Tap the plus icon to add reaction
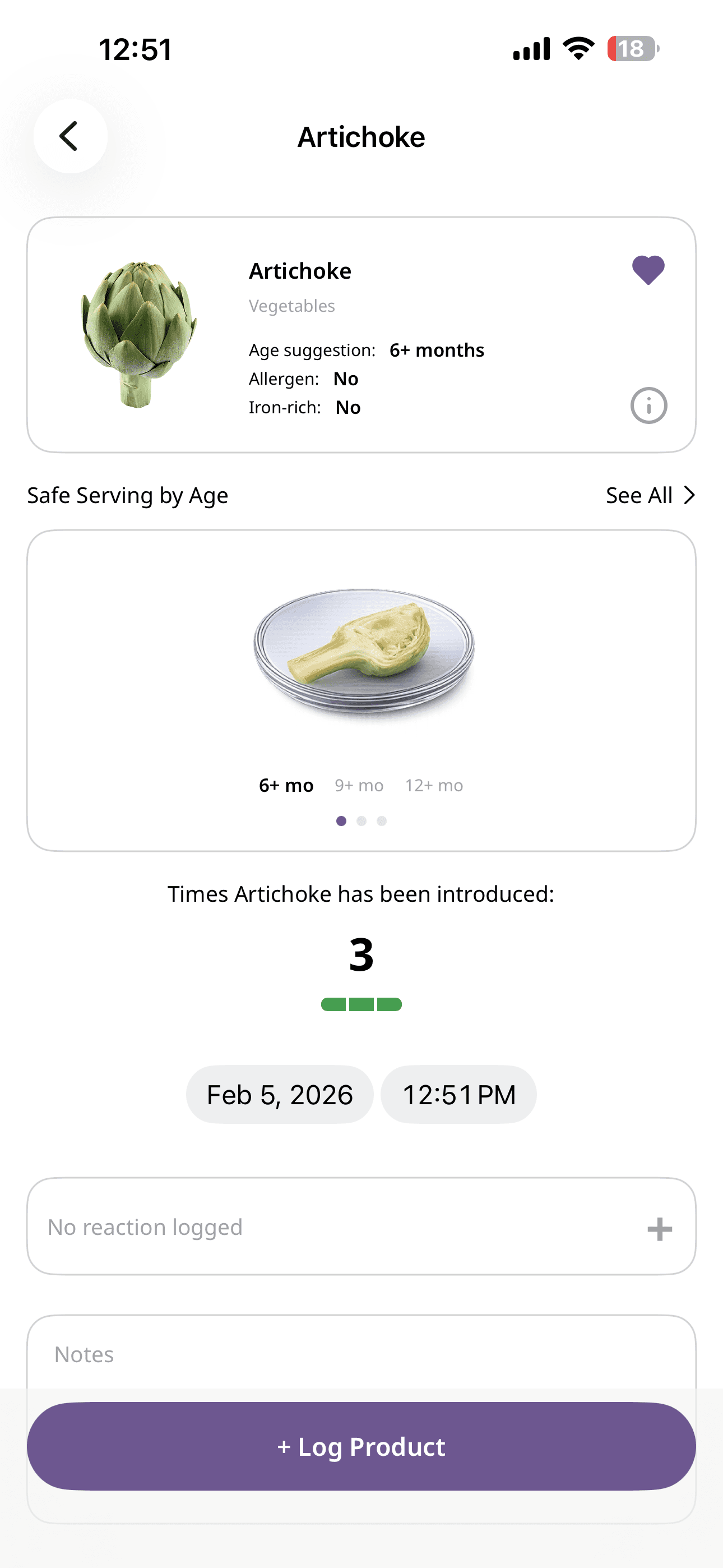723x1568 pixels. [660, 1229]
